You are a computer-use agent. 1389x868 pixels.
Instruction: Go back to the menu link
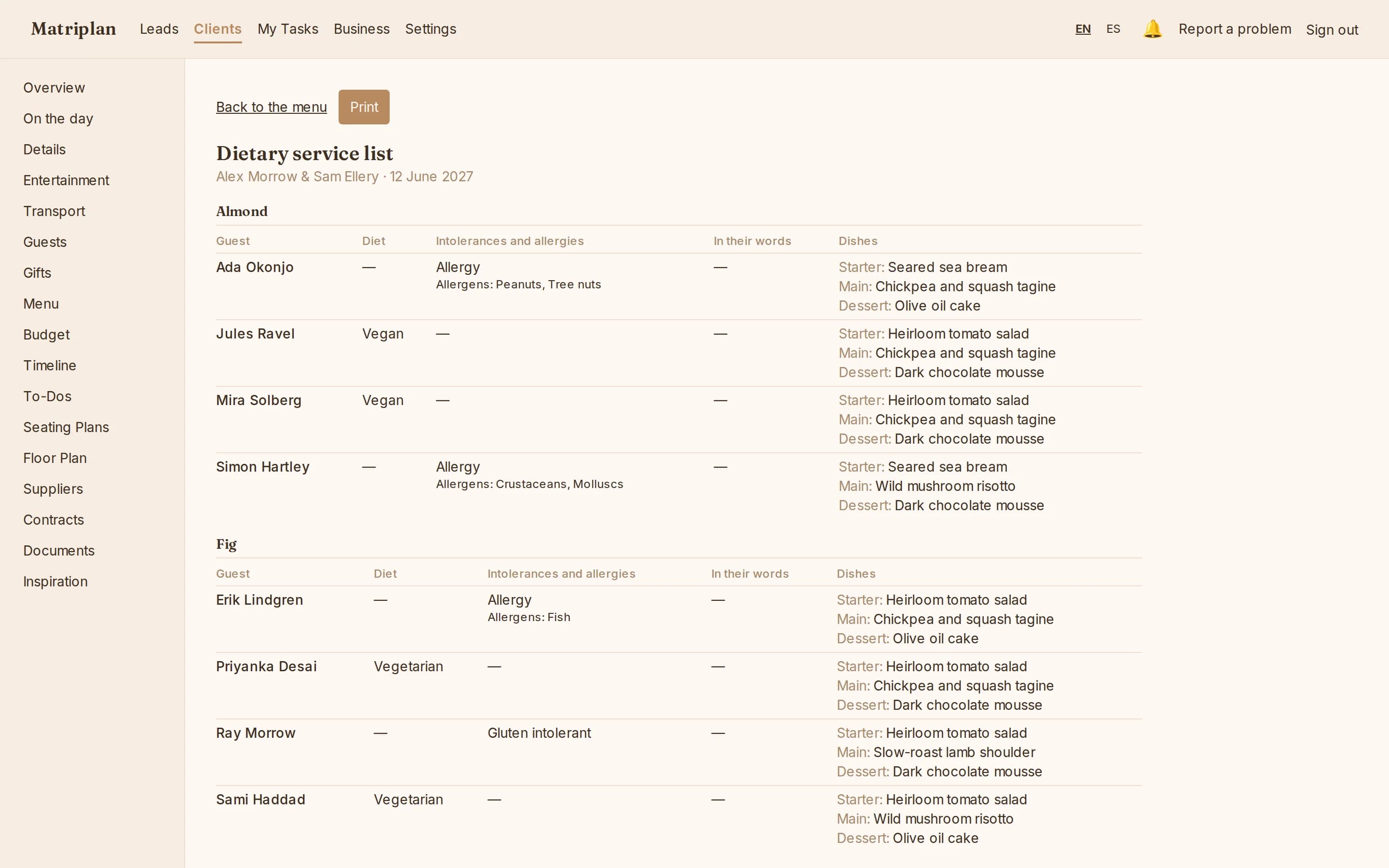pos(271,107)
